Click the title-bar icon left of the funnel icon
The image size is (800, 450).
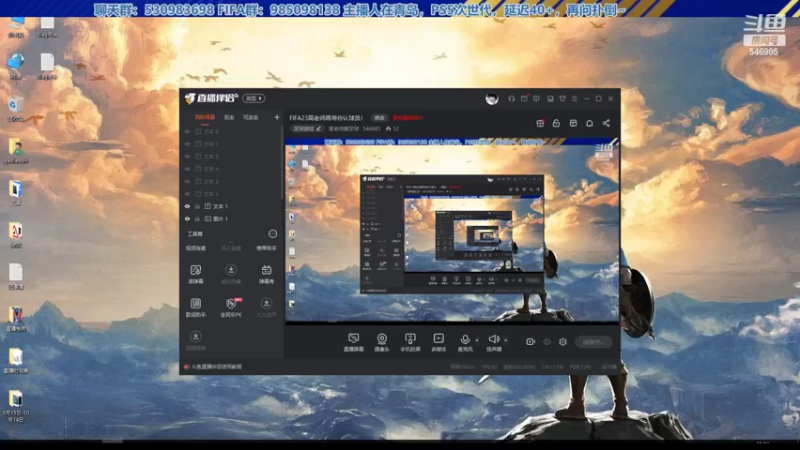550,98
